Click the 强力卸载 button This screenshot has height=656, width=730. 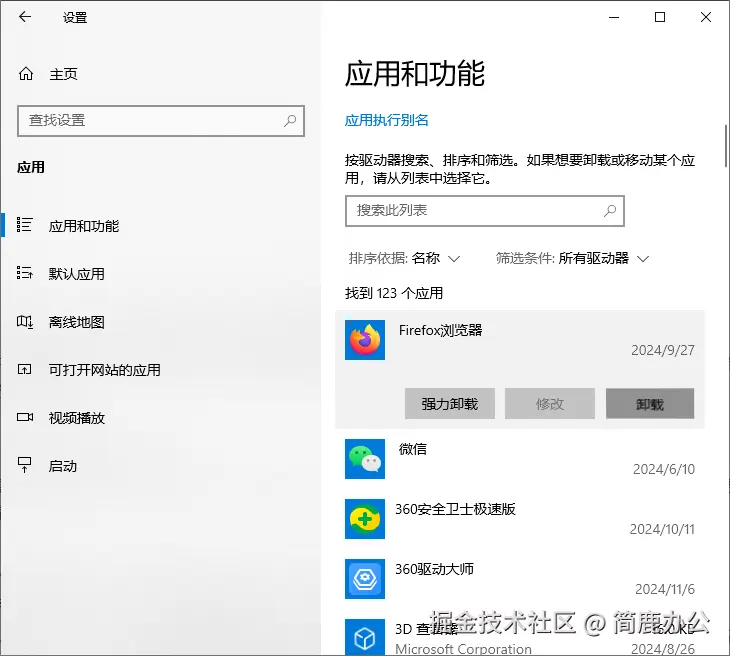pyautogui.click(x=450, y=404)
